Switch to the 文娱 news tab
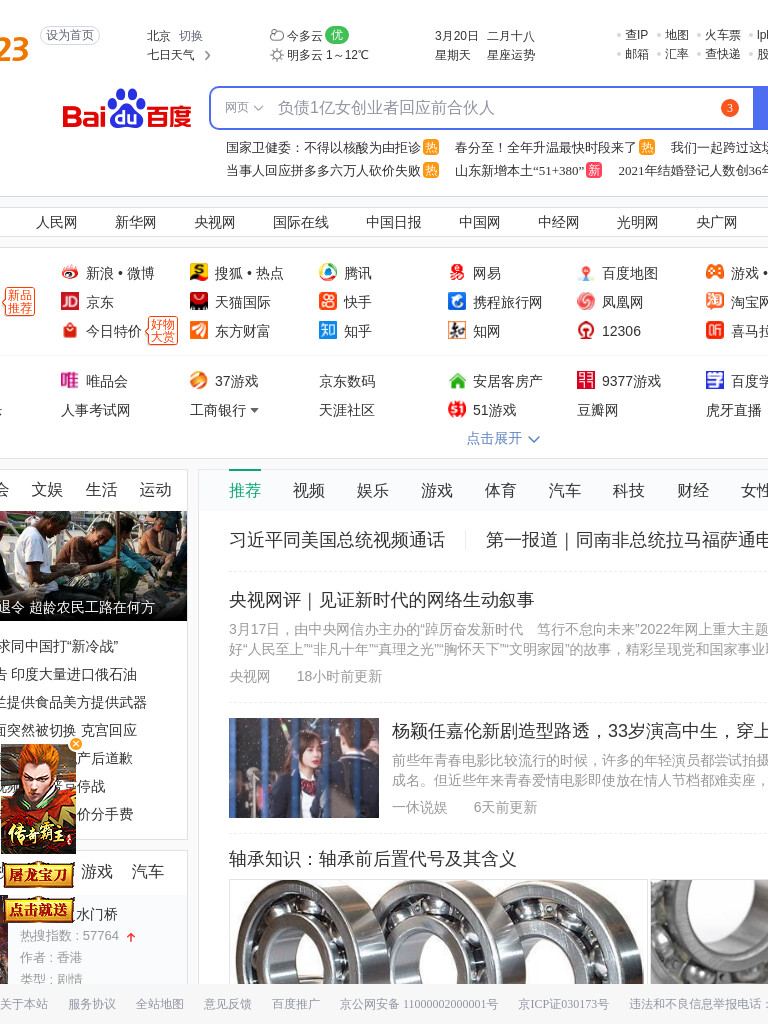 [x=47, y=490]
